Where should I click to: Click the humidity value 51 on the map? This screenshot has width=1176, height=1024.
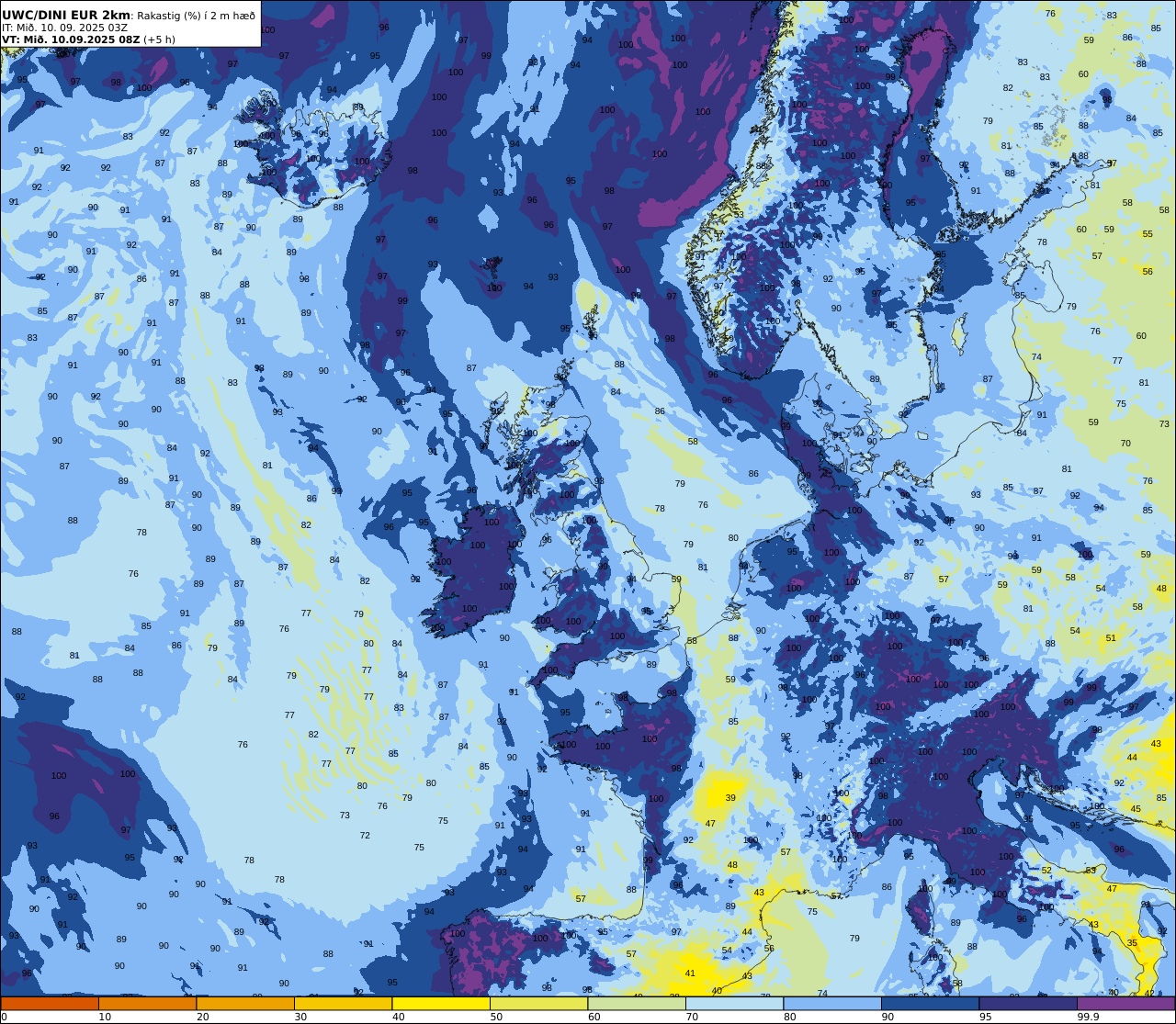(x=1111, y=638)
